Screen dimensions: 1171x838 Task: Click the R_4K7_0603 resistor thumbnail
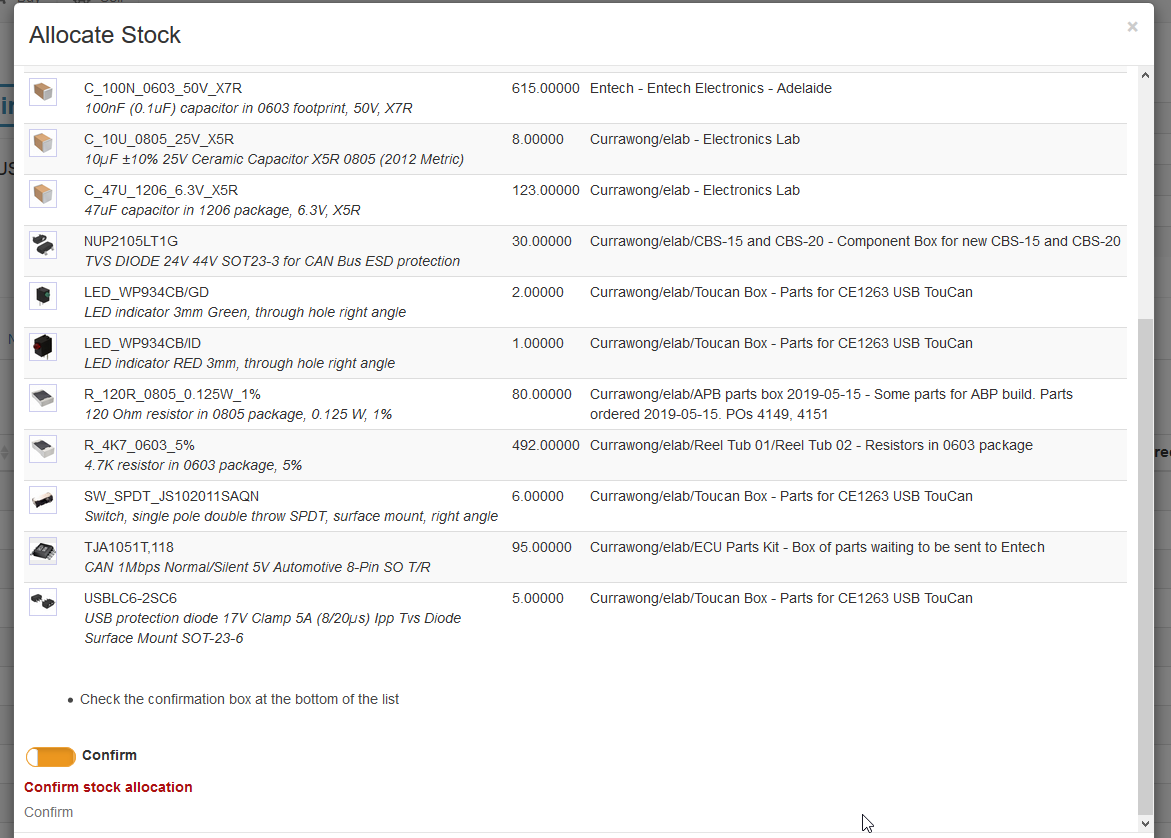pos(42,448)
